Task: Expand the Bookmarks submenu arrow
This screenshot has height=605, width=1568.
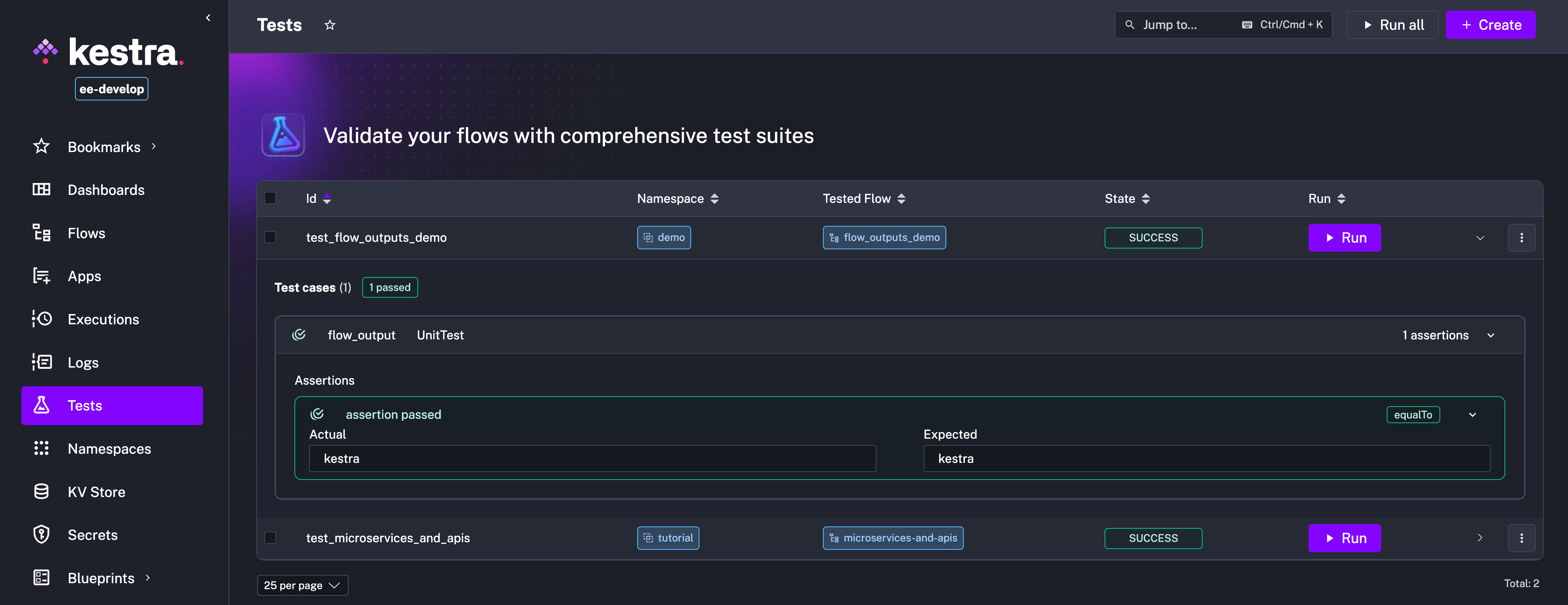Action: click(x=154, y=146)
